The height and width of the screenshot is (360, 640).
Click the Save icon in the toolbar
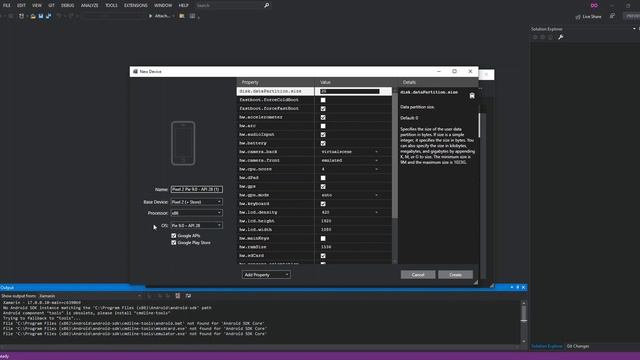click(x=41, y=16)
